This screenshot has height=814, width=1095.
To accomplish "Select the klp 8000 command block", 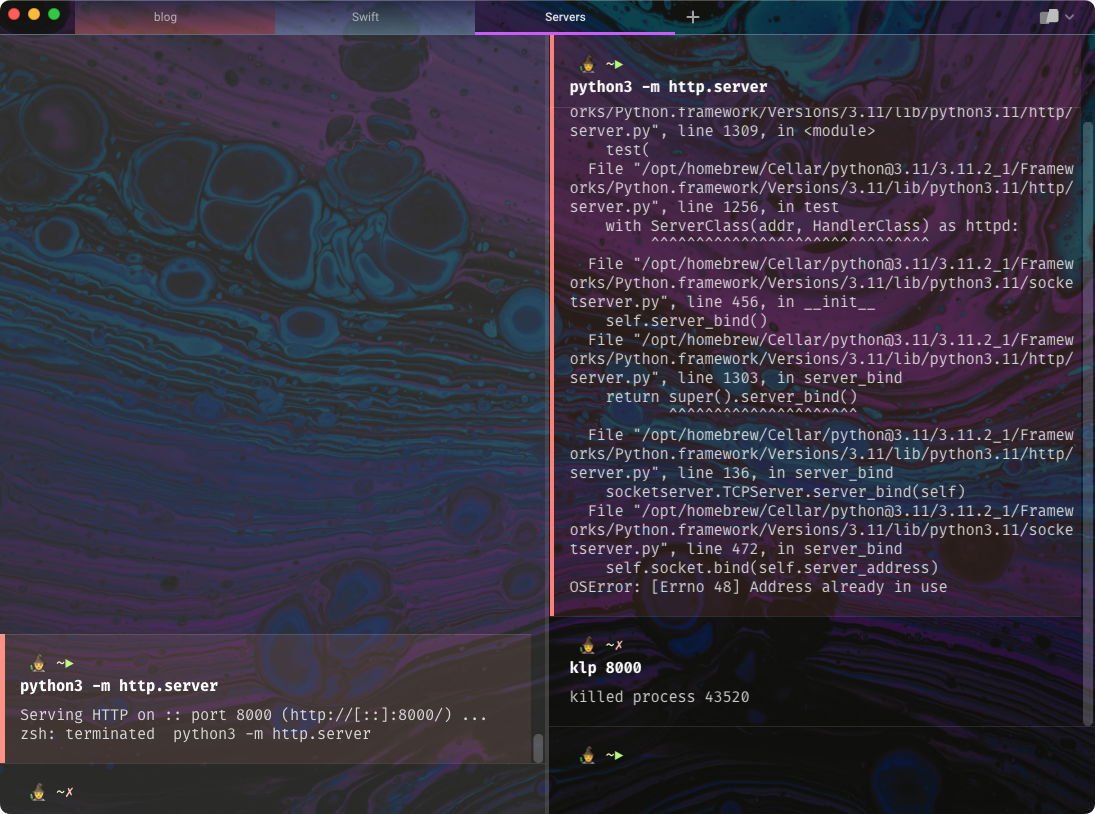I will click(605, 668).
